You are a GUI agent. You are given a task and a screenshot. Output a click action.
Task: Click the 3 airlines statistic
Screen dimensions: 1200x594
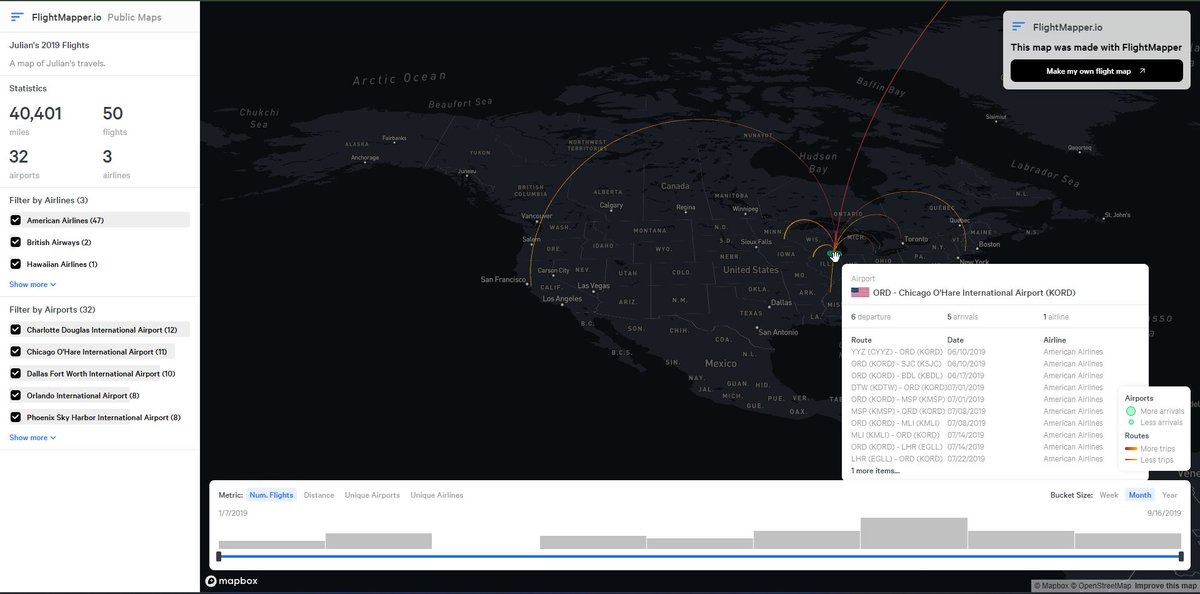coord(116,162)
